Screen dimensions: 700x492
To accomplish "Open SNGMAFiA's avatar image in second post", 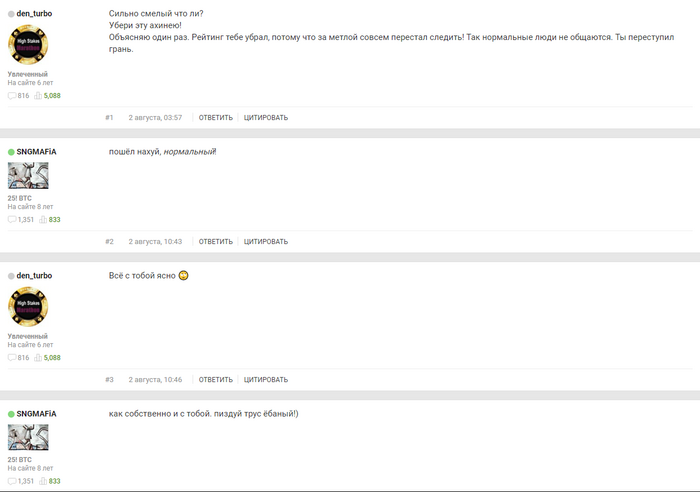I will pyautogui.click(x=28, y=175).
